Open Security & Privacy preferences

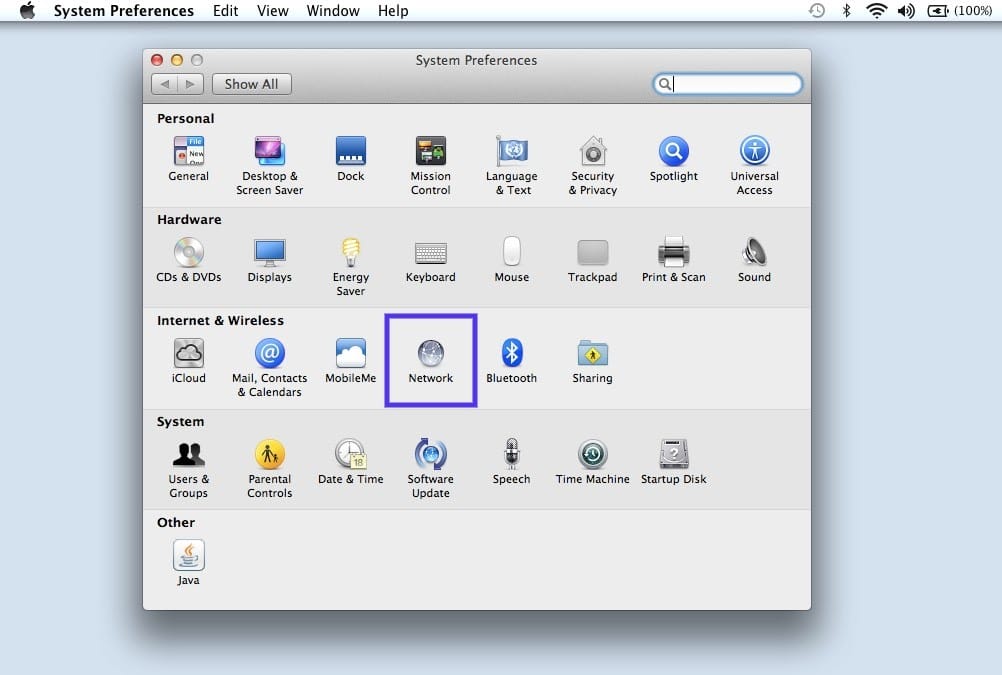pos(592,152)
